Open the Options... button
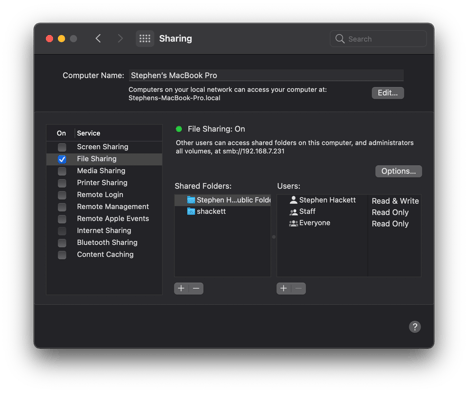468x393 pixels. [x=398, y=171]
